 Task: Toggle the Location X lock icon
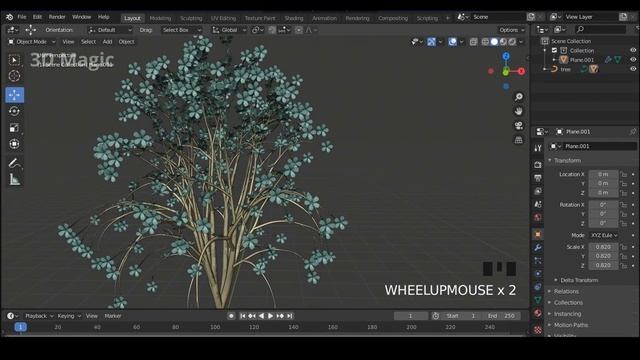click(624, 174)
